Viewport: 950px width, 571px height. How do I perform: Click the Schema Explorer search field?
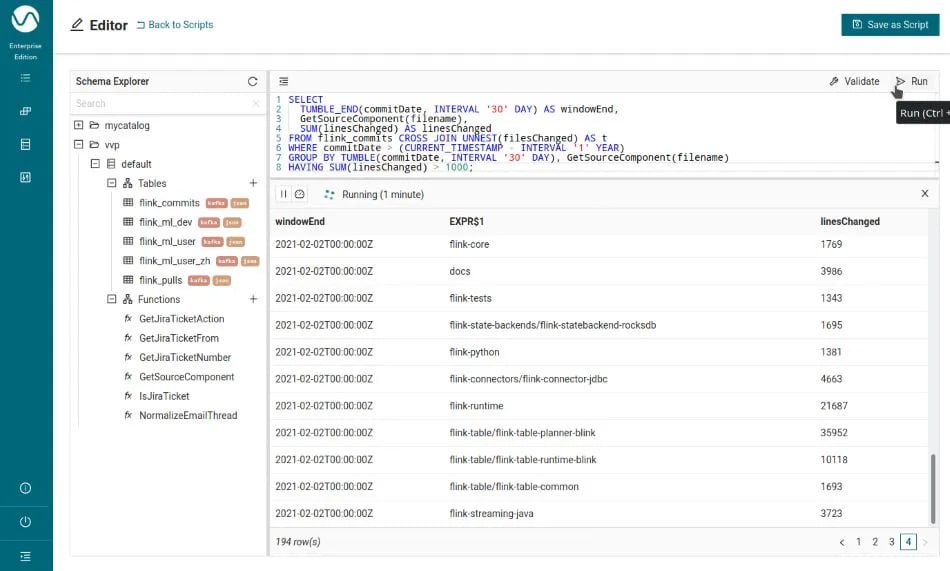160,103
